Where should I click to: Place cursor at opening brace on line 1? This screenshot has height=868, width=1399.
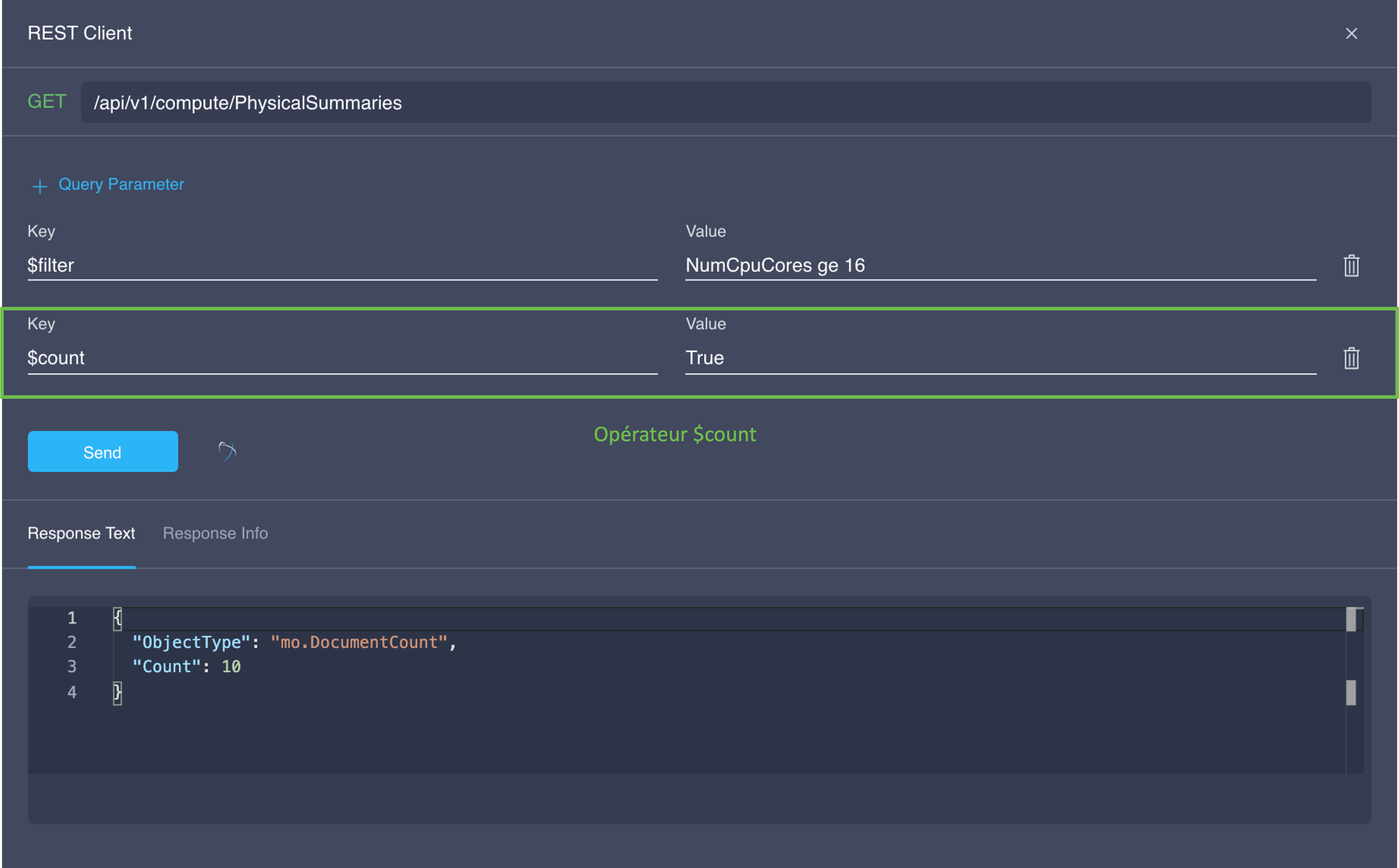click(118, 618)
